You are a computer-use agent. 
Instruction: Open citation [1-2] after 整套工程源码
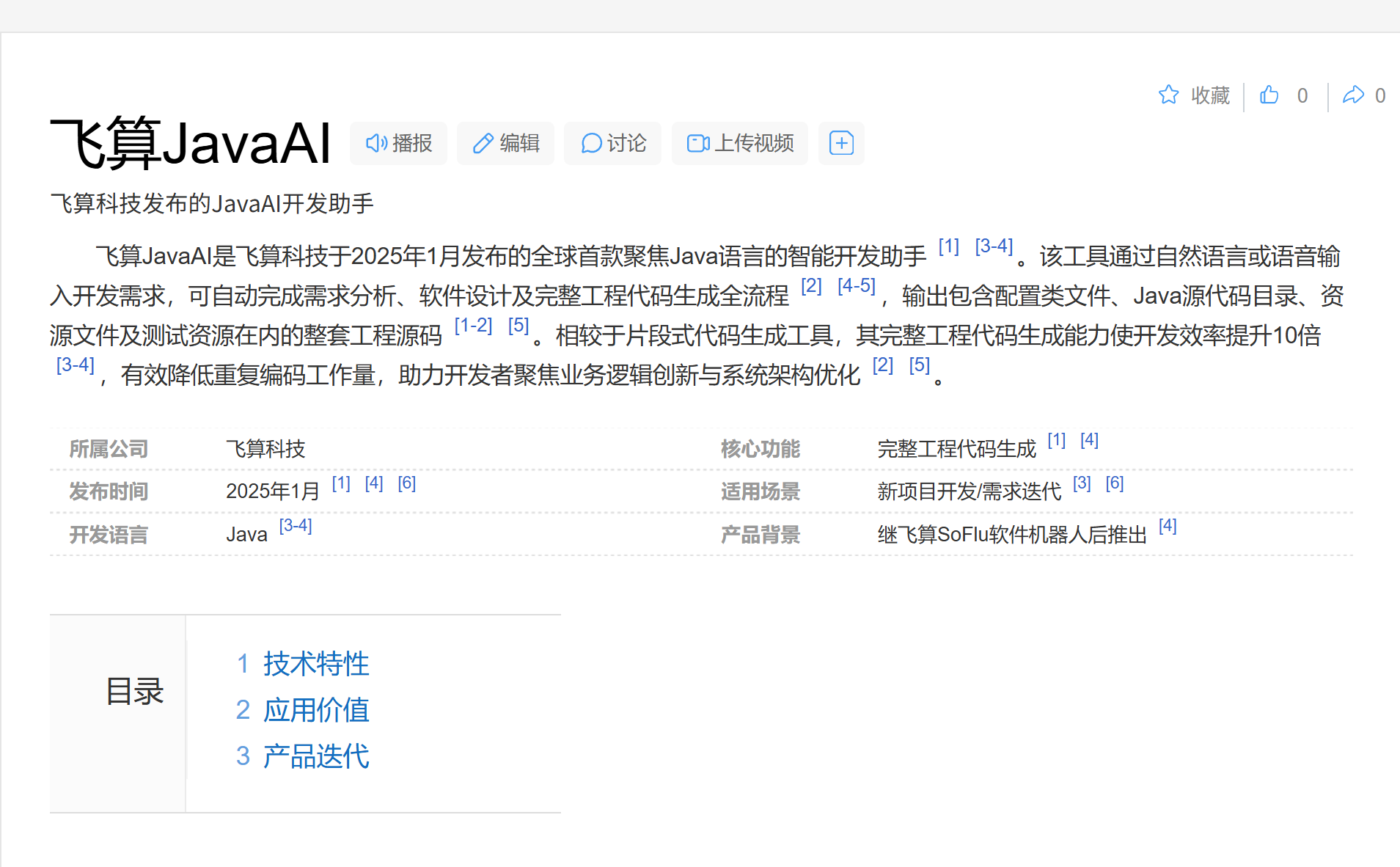click(x=474, y=326)
